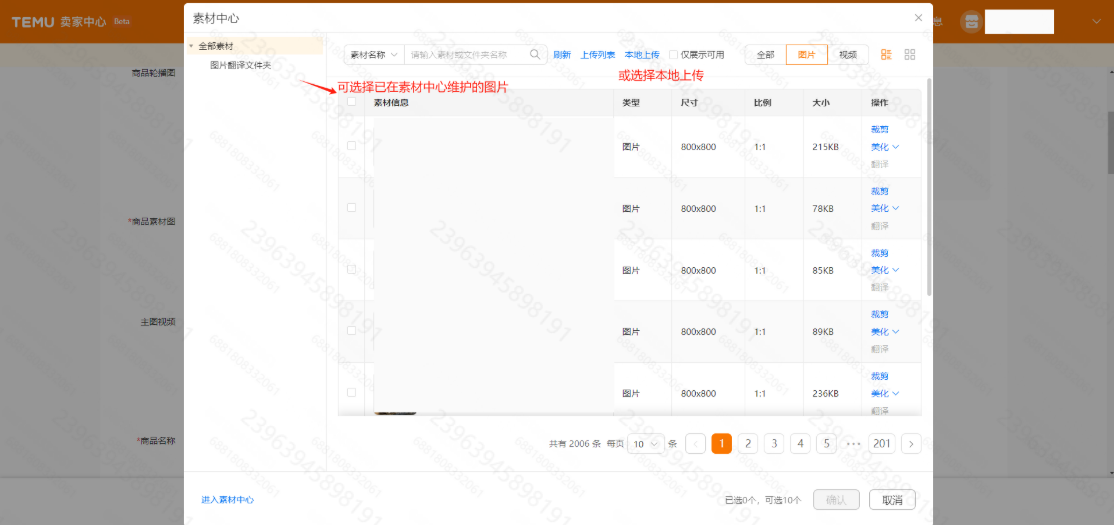
Task: Select the checkbox for the 89KB image row
Action: pyautogui.click(x=351, y=330)
